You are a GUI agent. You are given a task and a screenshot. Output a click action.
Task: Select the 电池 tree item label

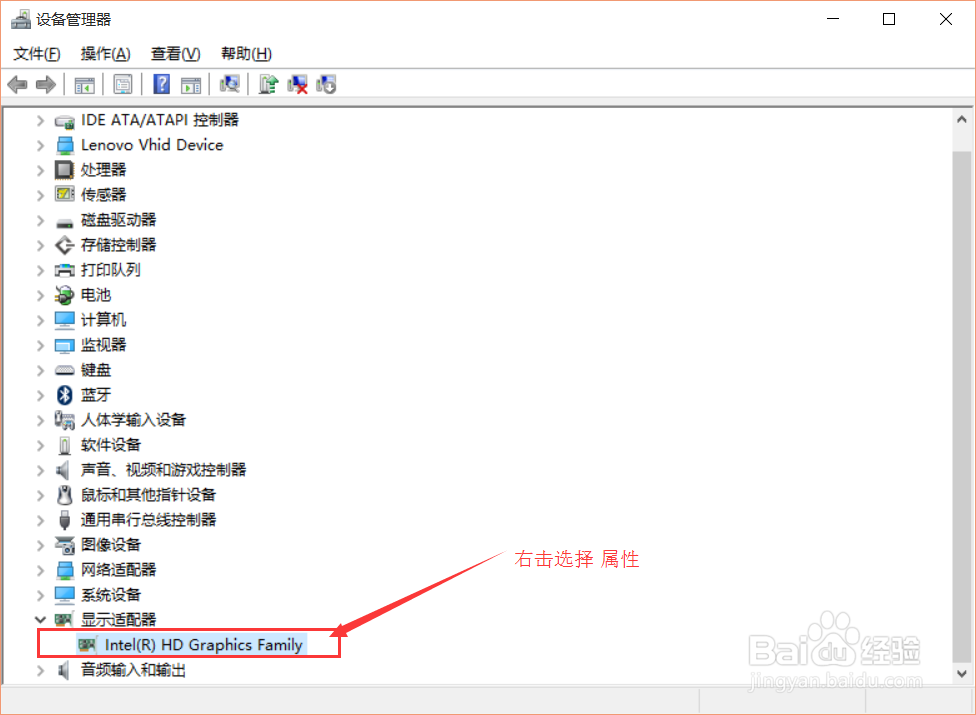[96, 295]
